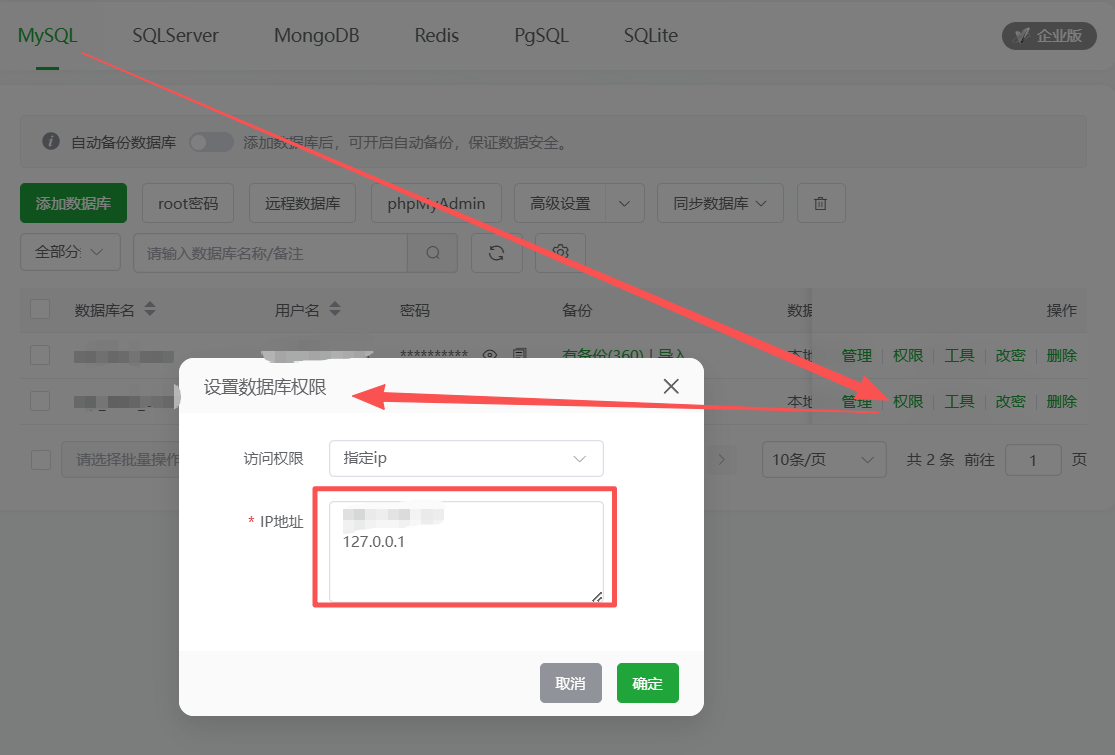Click 删除 in the second row
Viewport: 1115px width, 755px height.
[x=1062, y=402]
